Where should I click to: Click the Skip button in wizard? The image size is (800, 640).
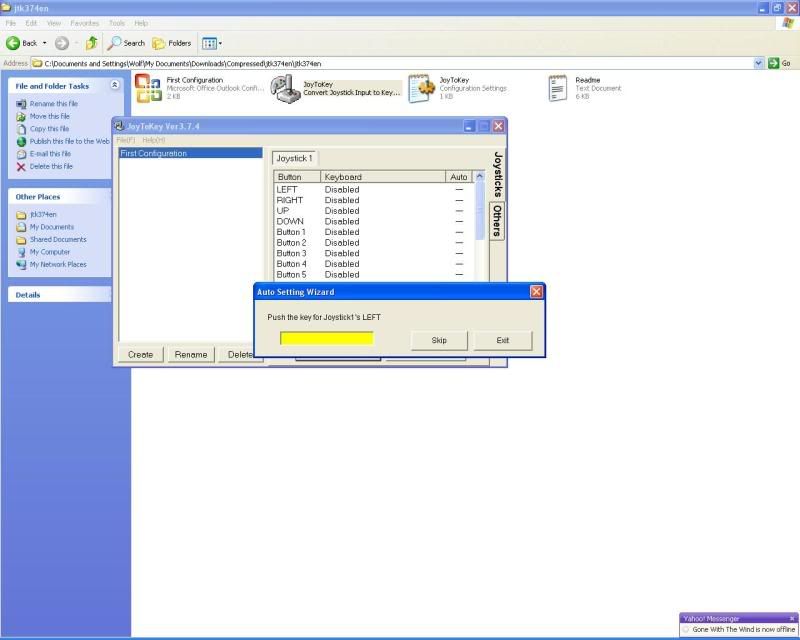[x=439, y=340]
